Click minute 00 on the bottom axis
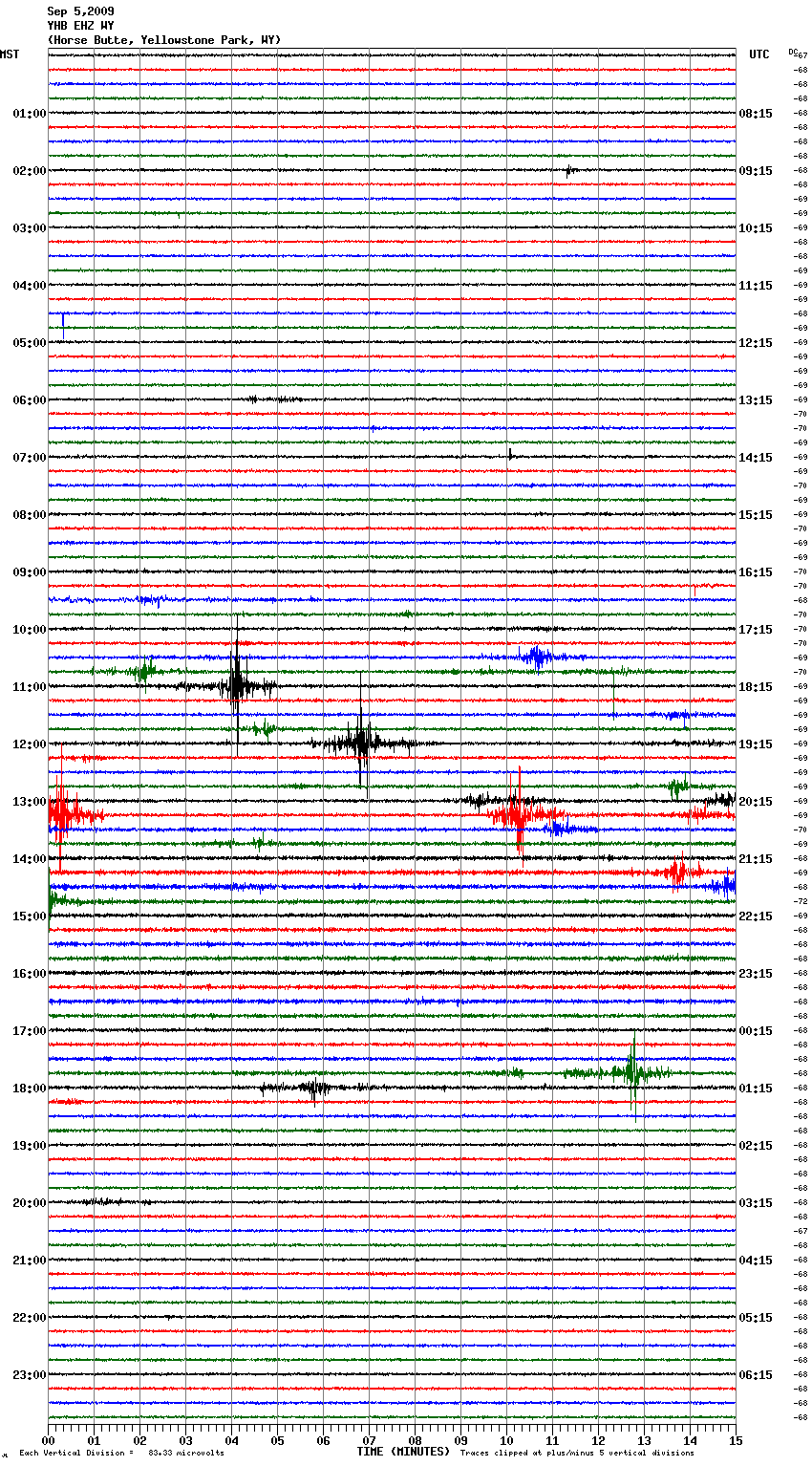Screen dimensions: 812x1466 [49, 1440]
